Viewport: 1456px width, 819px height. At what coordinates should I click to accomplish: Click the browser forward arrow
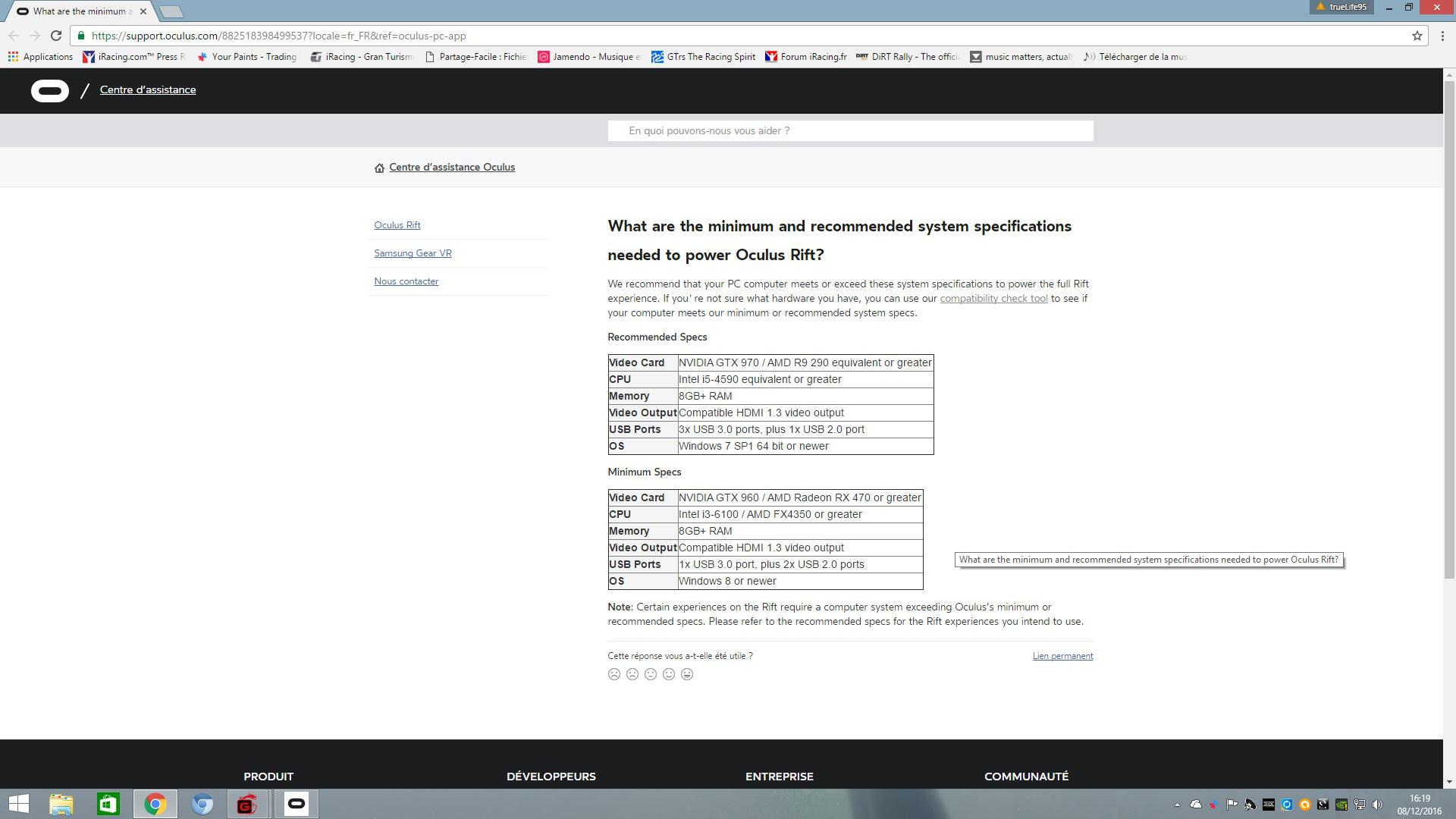click(34, 36)
